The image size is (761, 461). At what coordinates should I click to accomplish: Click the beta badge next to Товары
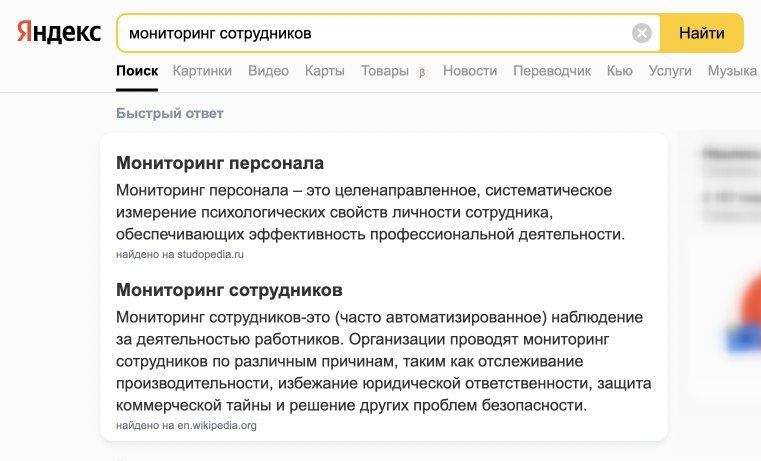422,72
